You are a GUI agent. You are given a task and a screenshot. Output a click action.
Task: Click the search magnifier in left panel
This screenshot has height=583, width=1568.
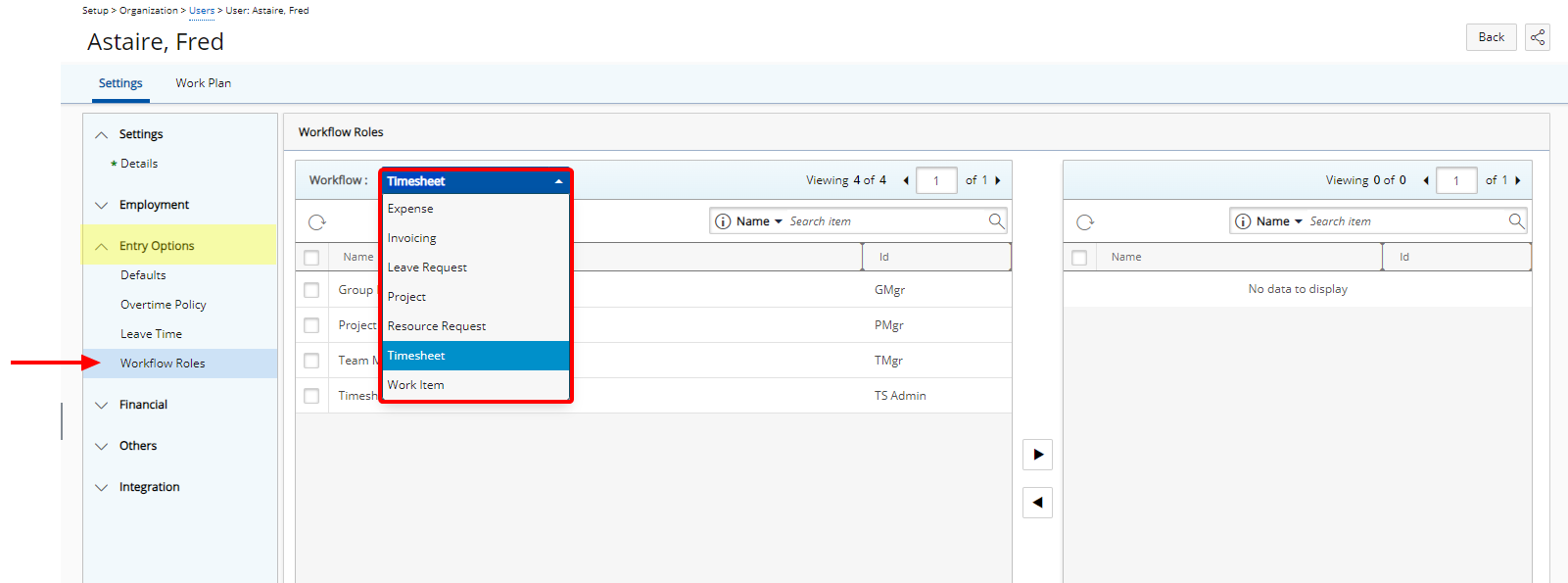pyautogui.click(x=996, y=220)
